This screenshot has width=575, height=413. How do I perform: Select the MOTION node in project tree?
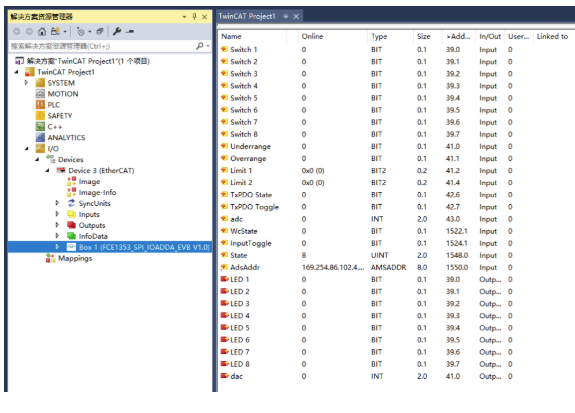click(63, 94)
